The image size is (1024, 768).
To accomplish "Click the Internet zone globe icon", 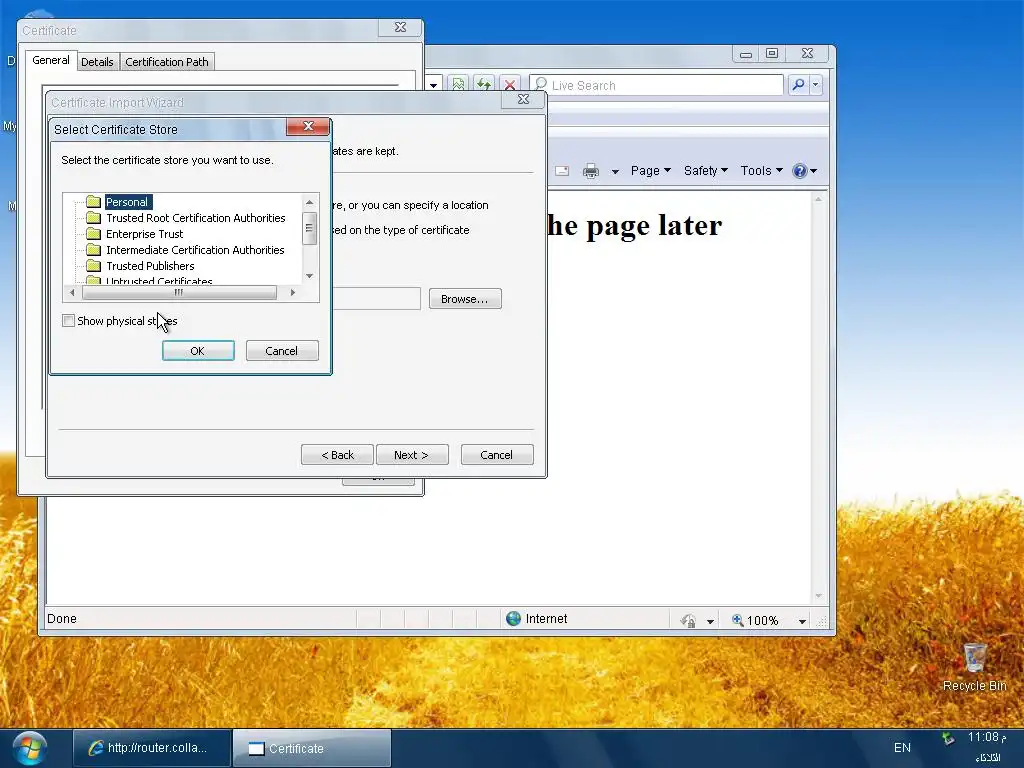I will [x=513, y=618].
